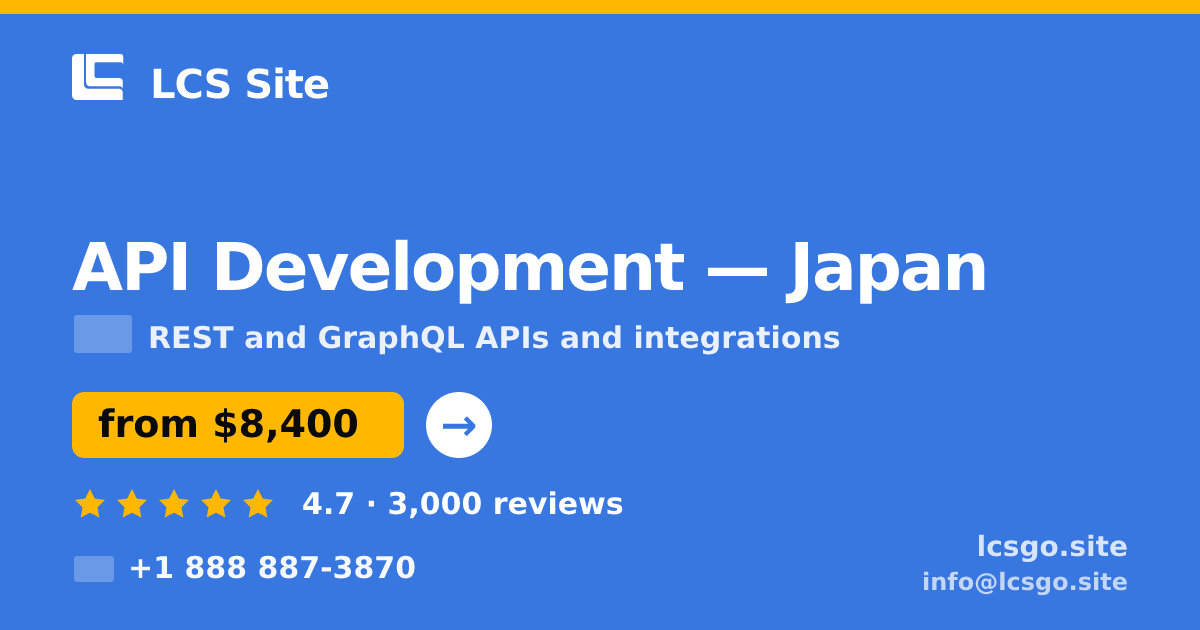This screenshot has height=630, width=1200.
Task: Click the fifth rating star
Action: click(258, 504)
